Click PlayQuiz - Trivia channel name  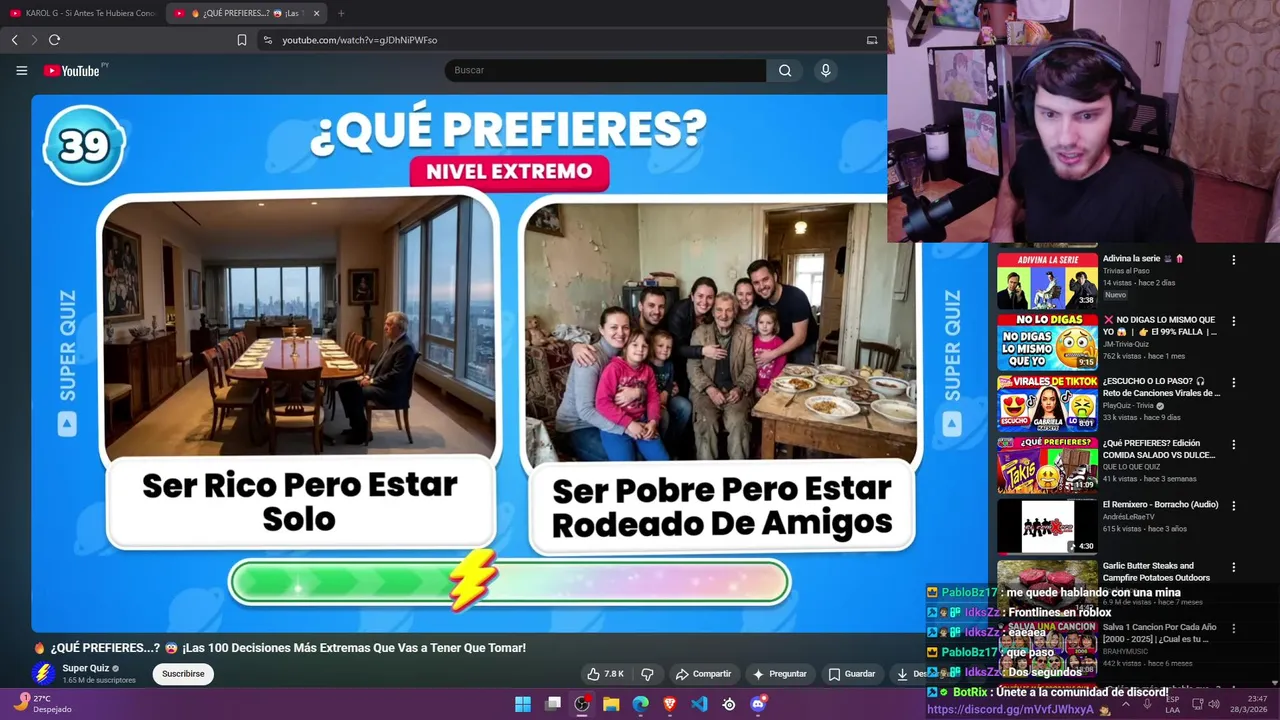pos(1128,406)
